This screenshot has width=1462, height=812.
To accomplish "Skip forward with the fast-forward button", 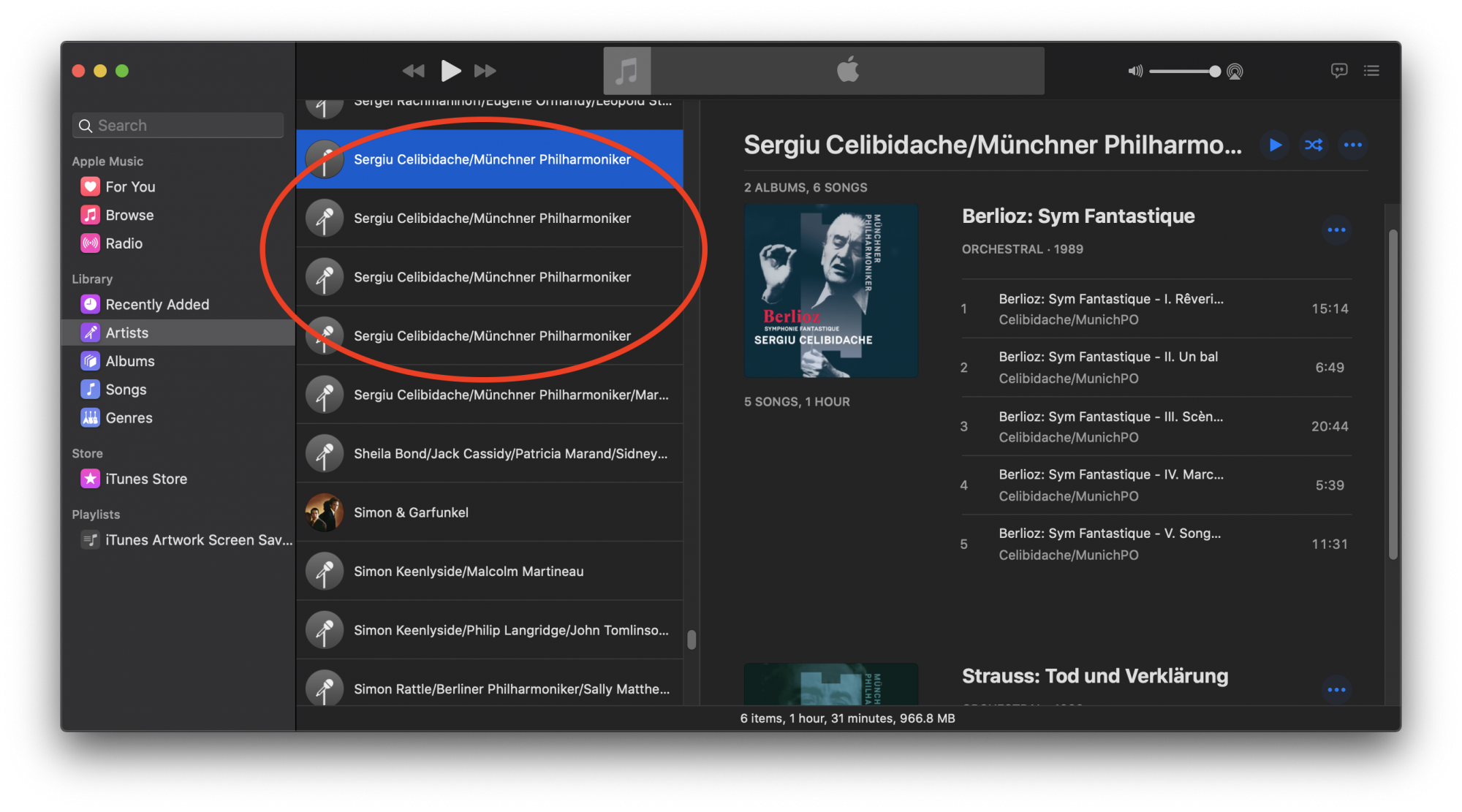I will [x=485, y=71].
